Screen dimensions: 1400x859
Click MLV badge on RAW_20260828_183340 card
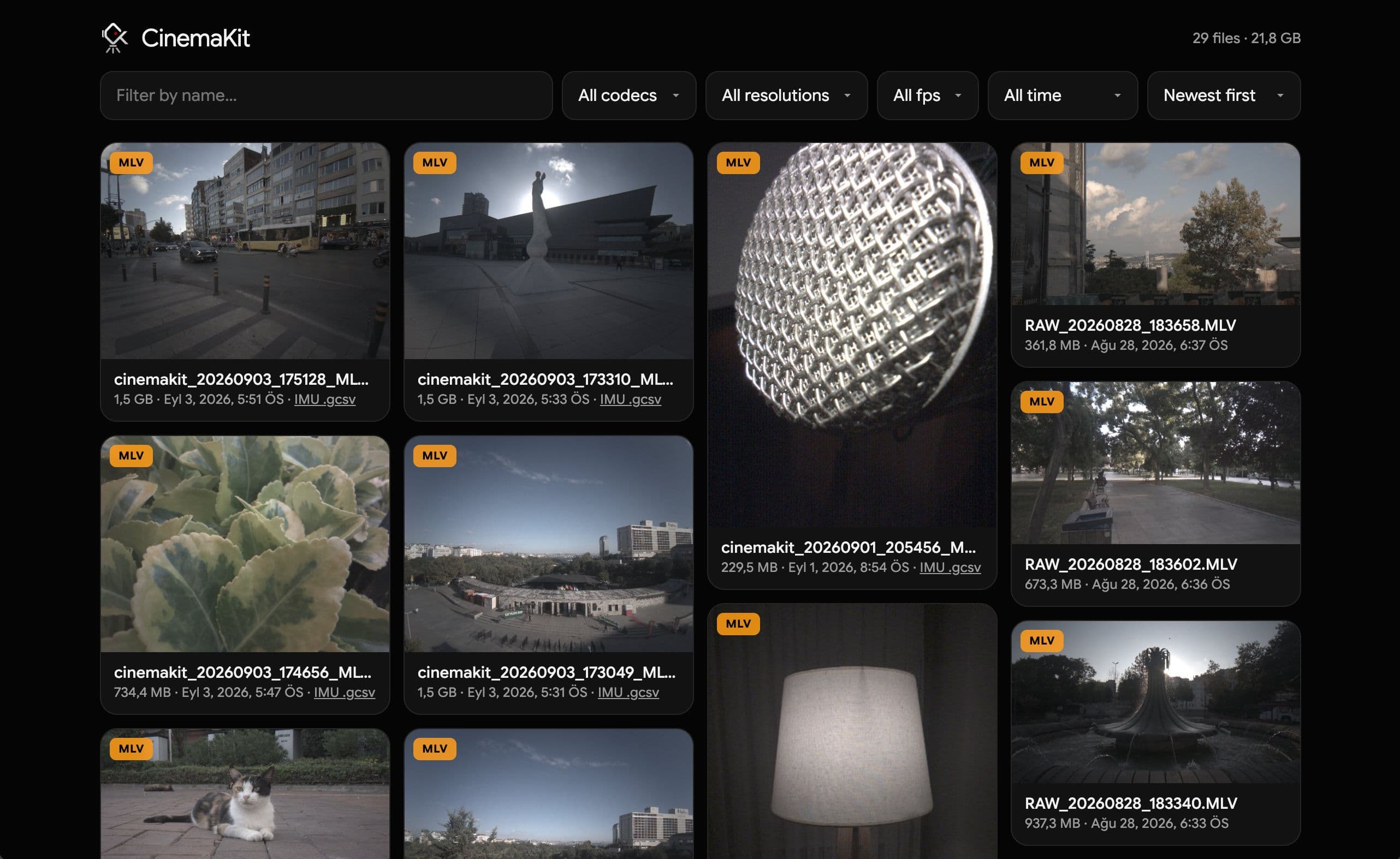[1042, 641]
